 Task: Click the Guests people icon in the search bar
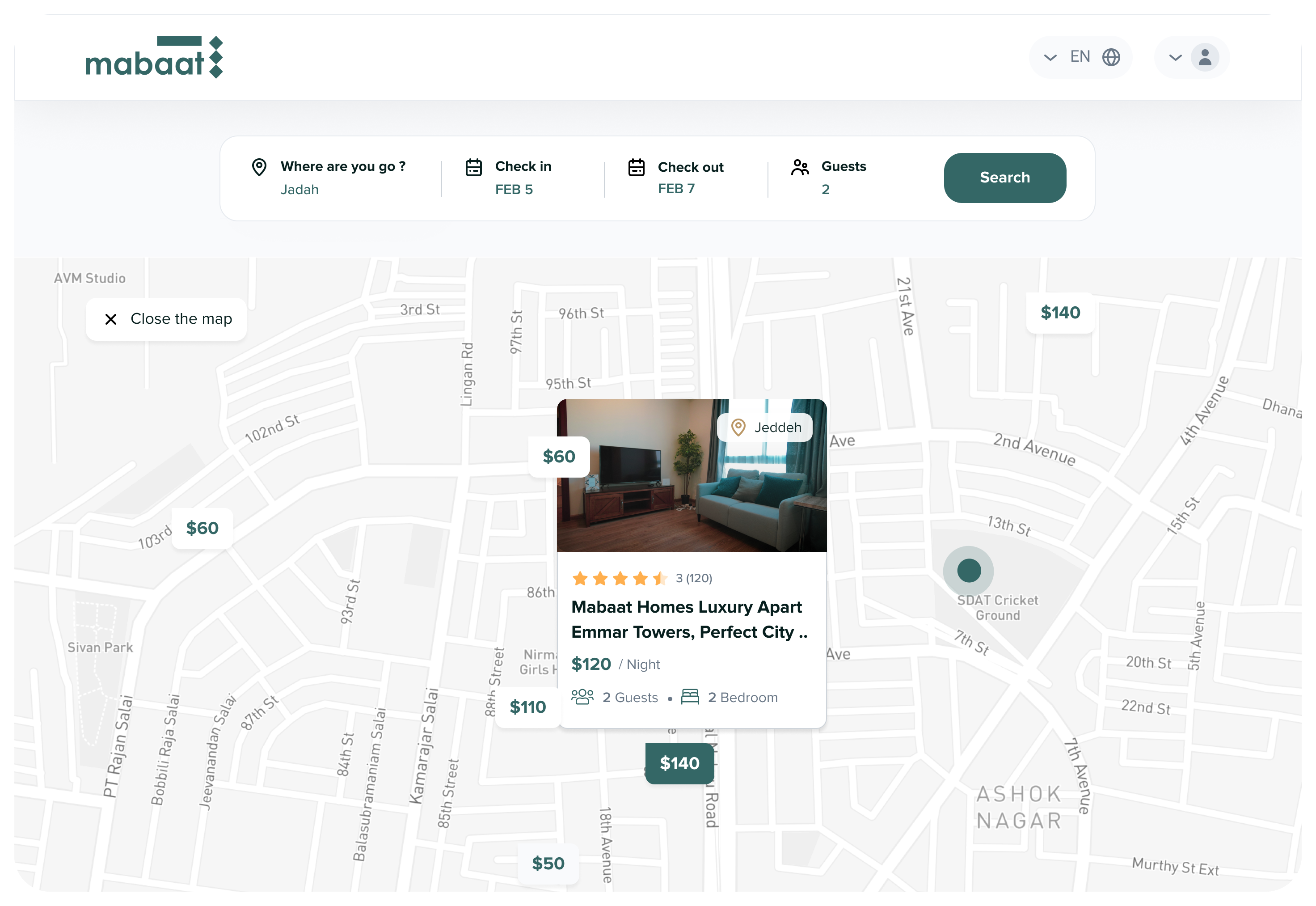pyautogui.click(x=800, y=166)
